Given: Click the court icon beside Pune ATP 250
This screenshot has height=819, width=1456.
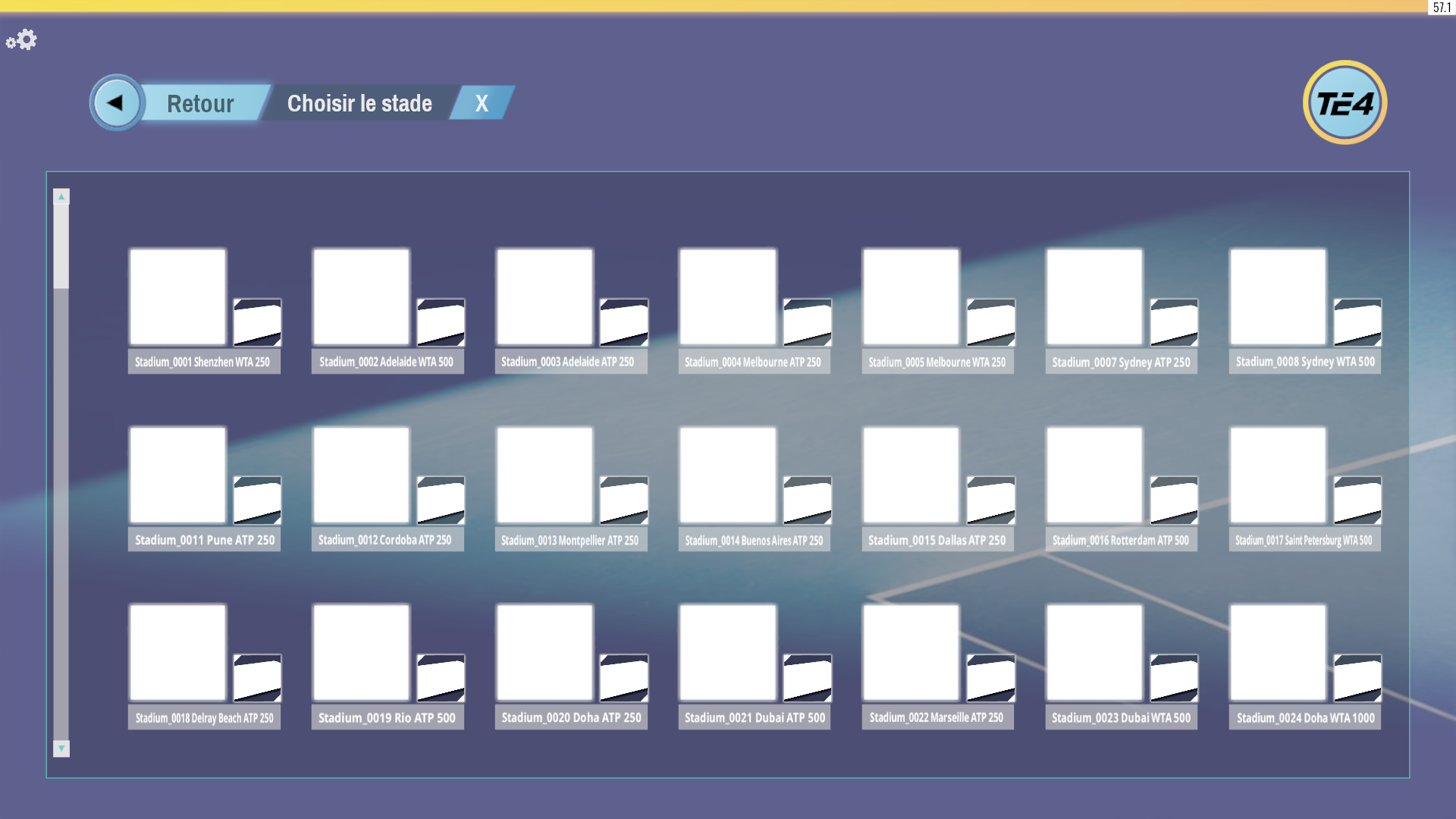Looking at the screenshot, I should (257, 500).
